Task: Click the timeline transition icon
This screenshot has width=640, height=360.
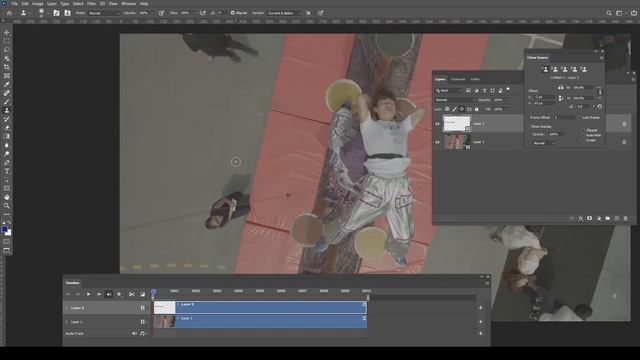Action: pyautogui.click(x=142, y=294)
